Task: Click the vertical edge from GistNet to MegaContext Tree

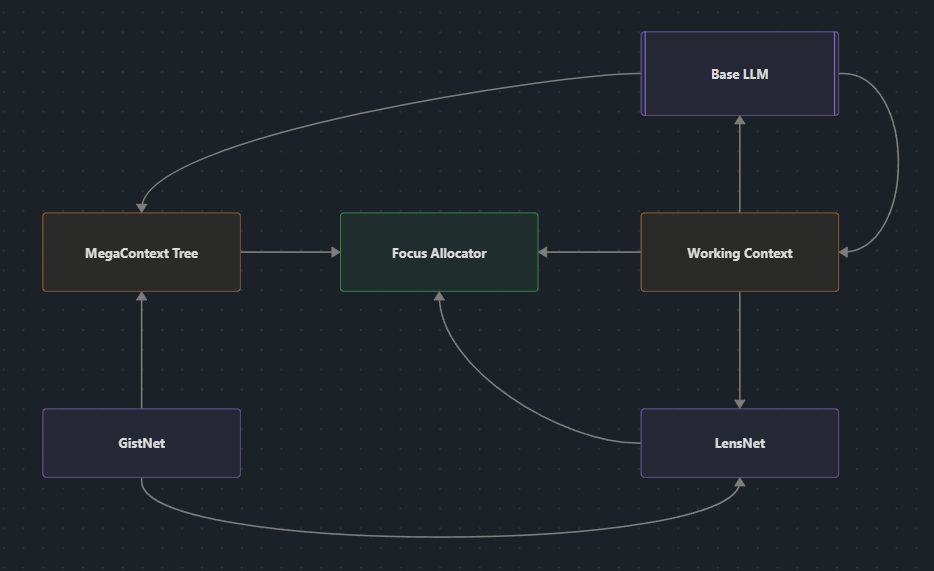Action: point(142,350)
